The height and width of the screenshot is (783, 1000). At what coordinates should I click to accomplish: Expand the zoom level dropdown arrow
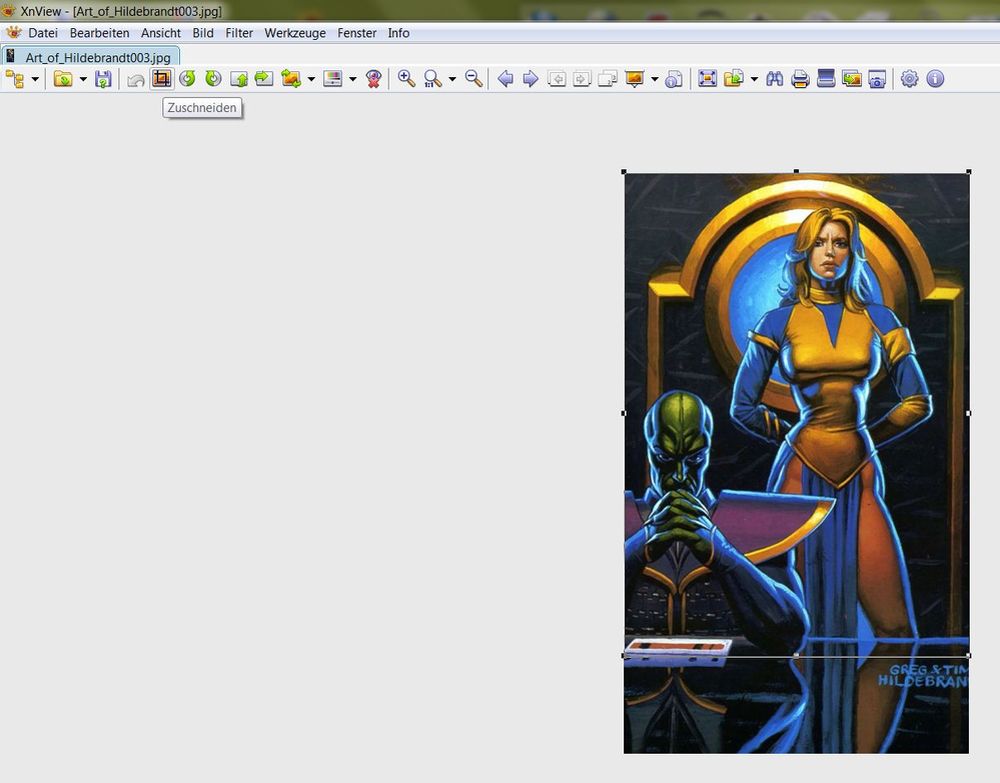coord(452,79)
